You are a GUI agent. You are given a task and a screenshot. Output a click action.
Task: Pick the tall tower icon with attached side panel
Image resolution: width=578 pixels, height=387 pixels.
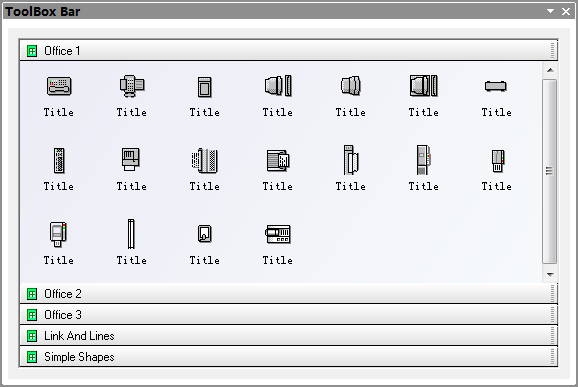pyautogui.click(x=351, y=160)
